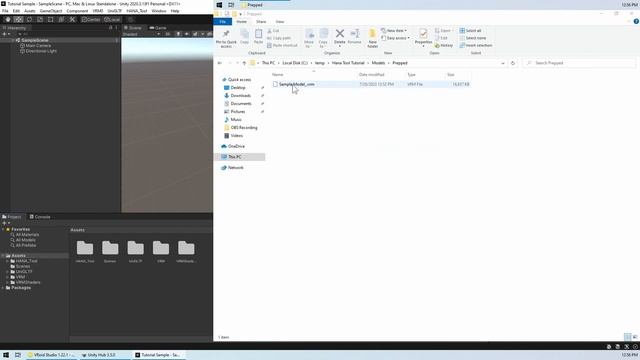Select the Transform tool in Unity toolbar

(x=61, y=20)
